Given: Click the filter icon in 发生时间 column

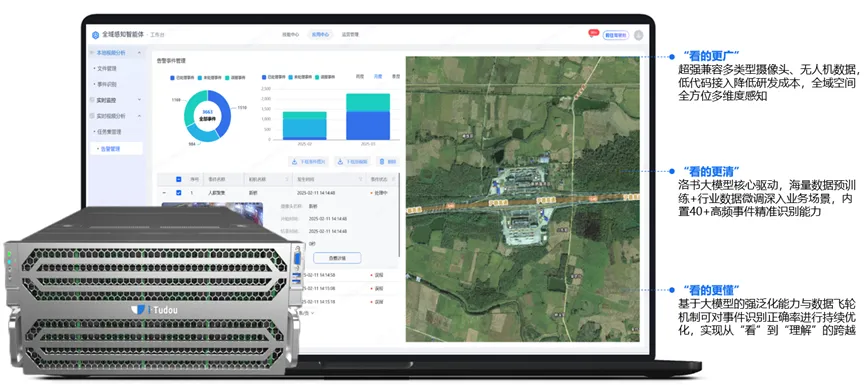Looking at the screenshot, I should [x=360, y=179].
